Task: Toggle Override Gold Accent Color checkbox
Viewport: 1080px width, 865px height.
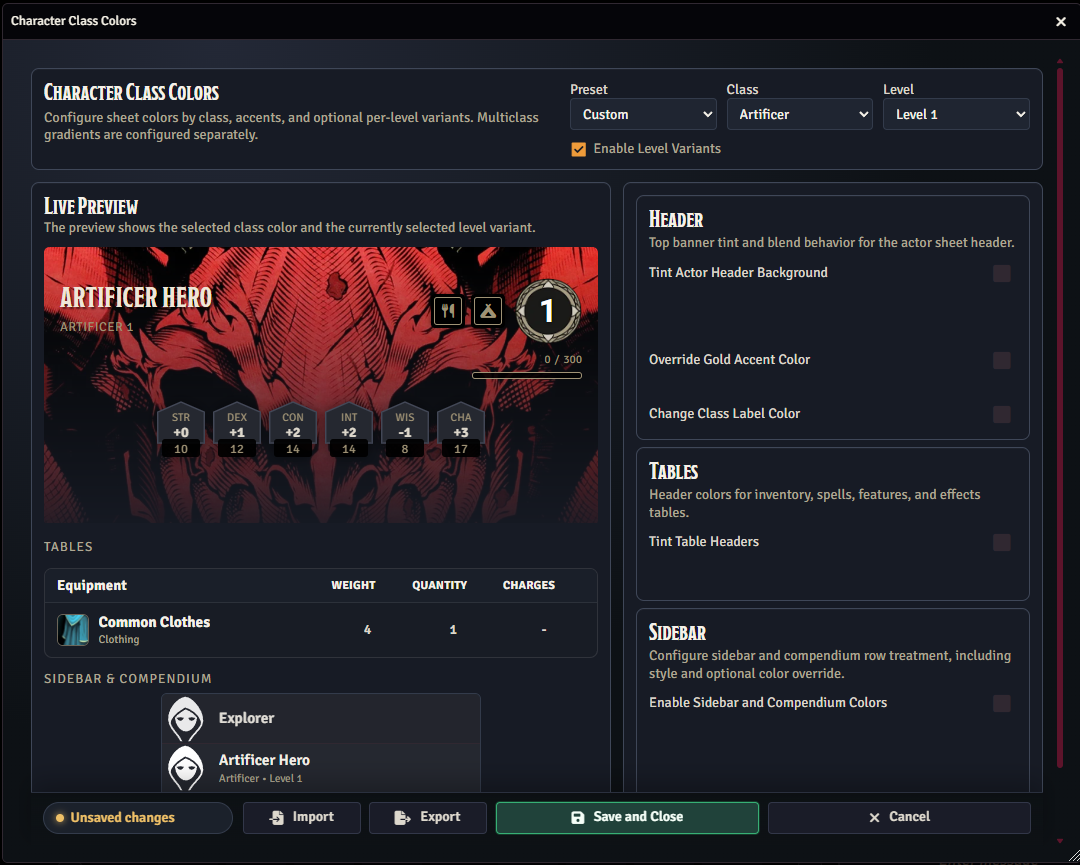Action: pos(1001,360)
